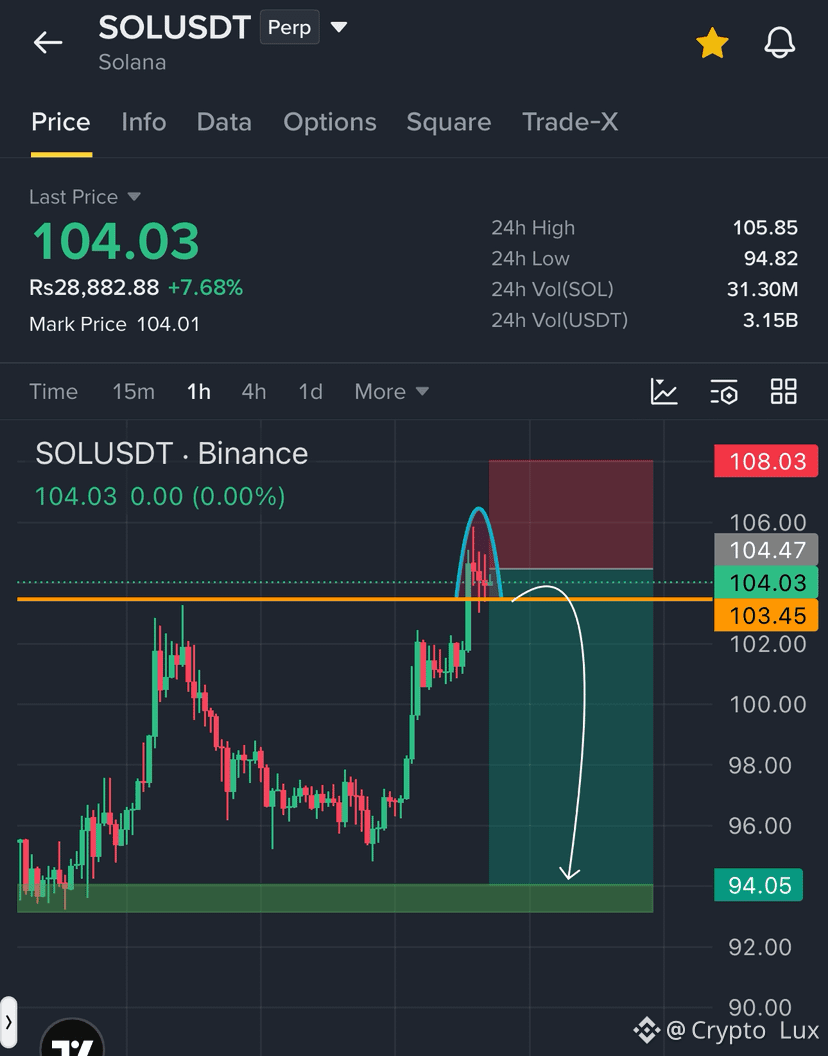The image size is (828, 1056).
Task: Click the 94.05 target price label
Action: coord(759,885)
